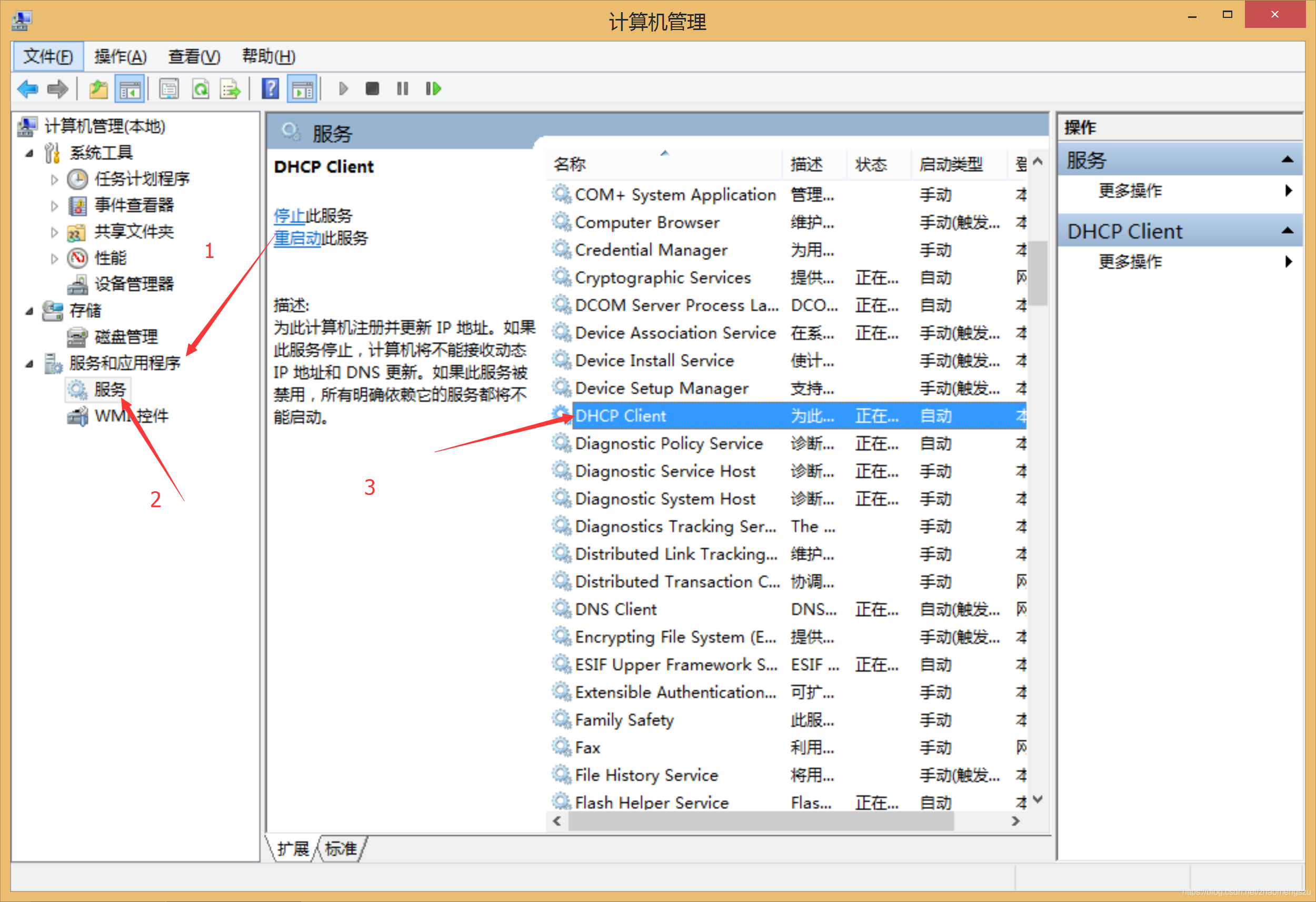This screenshot has height=902, width=1316.
Task: Click the back arrow toolbar icon
Action: (x=27, y=89)
